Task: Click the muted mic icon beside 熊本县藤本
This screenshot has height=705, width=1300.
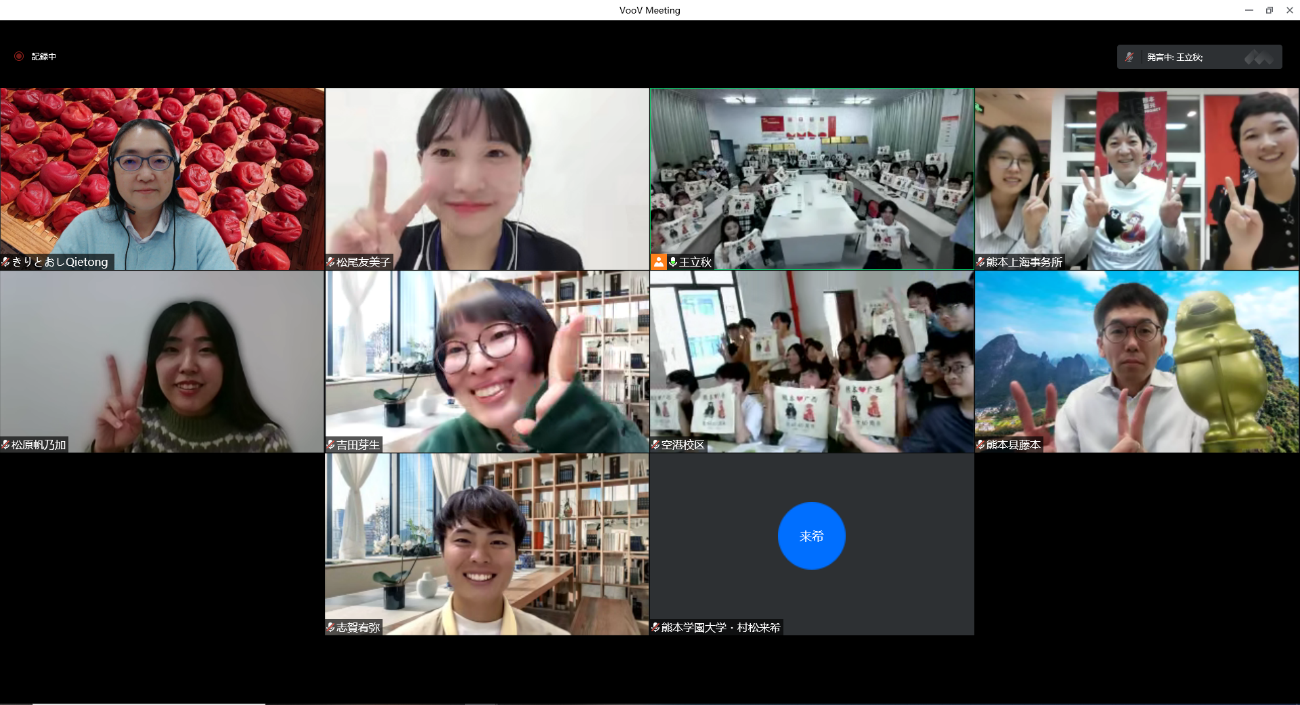Action: (981, 445)
